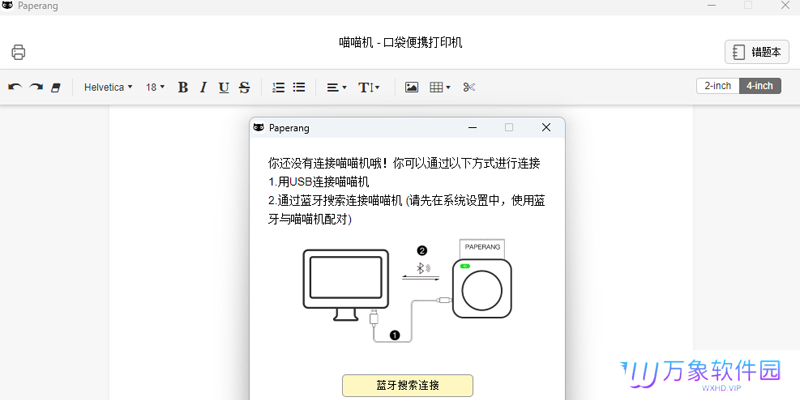The width and height of the screenshot is (800, 400).
Task: Close the main Paperang window
Action: (785, 5)
